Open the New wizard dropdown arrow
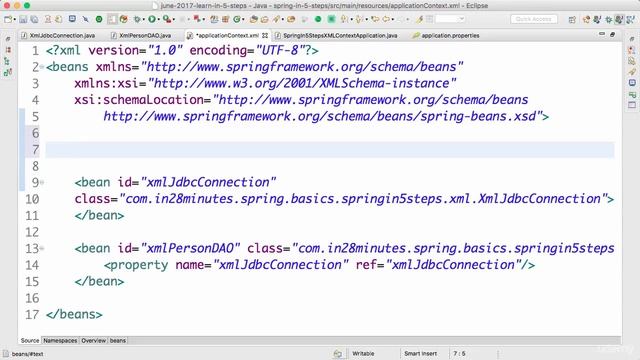Image resolution: width=640 pixels, height=360 pixels. coord(15,19)
